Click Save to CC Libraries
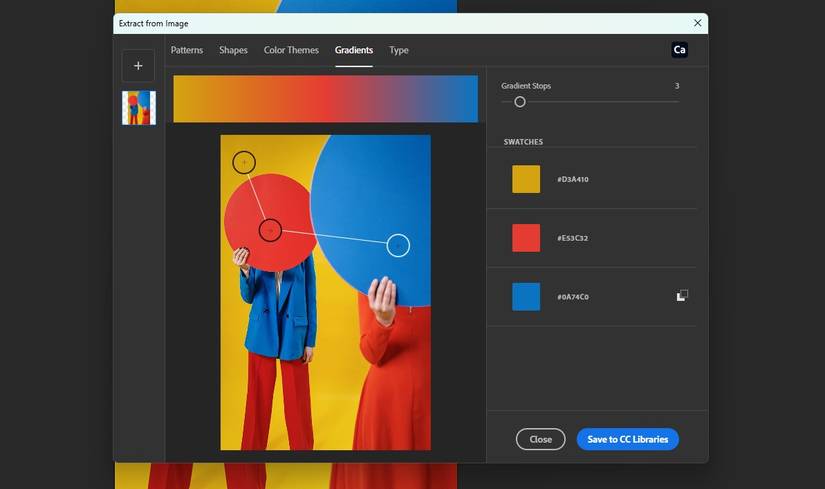 coord(628,439)
